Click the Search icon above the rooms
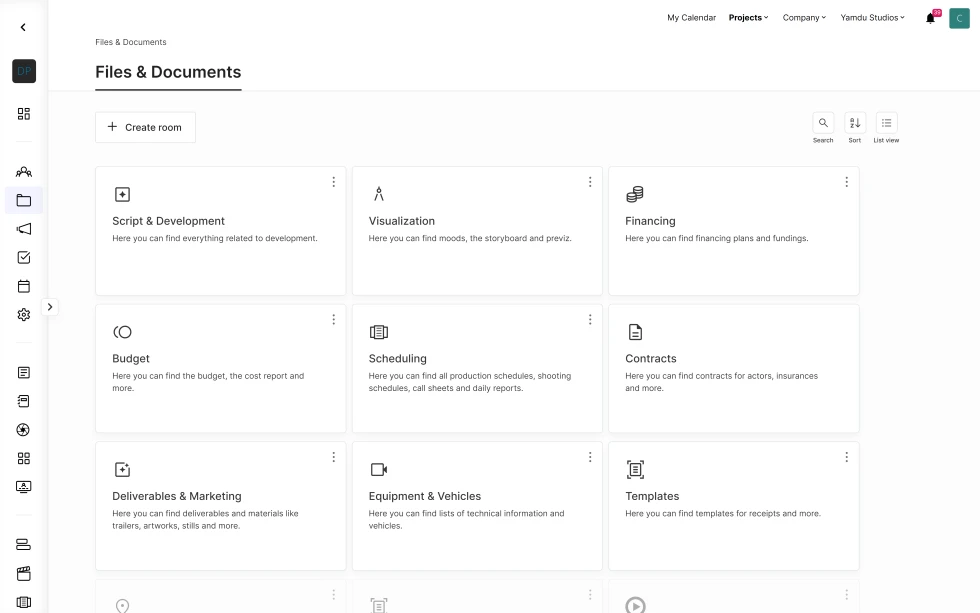Viewport: 980px width, 613px height. tap(823, 123)
